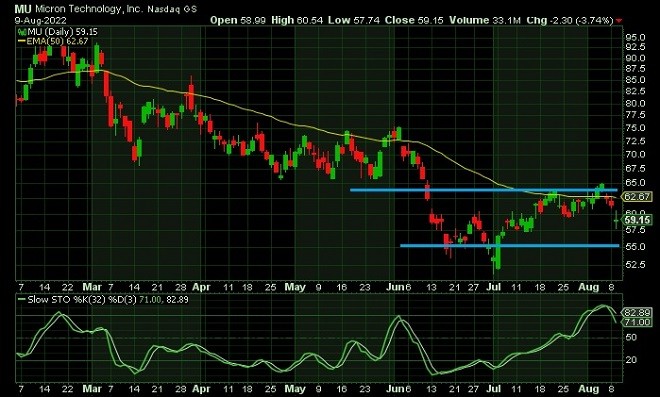Click the Open 58.99 value
The width and height of the screenshot is (660, 397).
pos(238,20)
